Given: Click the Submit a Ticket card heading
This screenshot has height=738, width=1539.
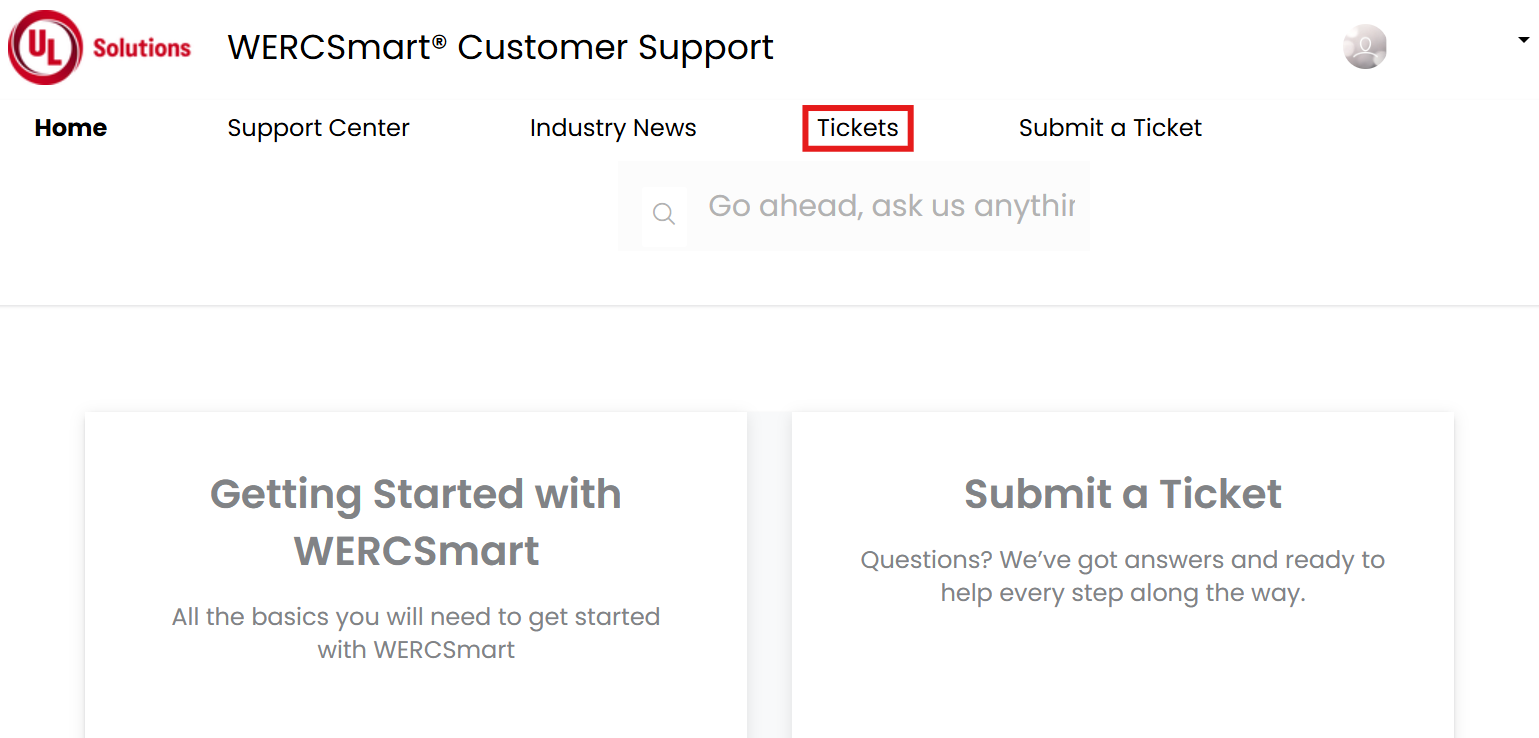Looking at the screenshot, I should click(x=1123, y=494).
